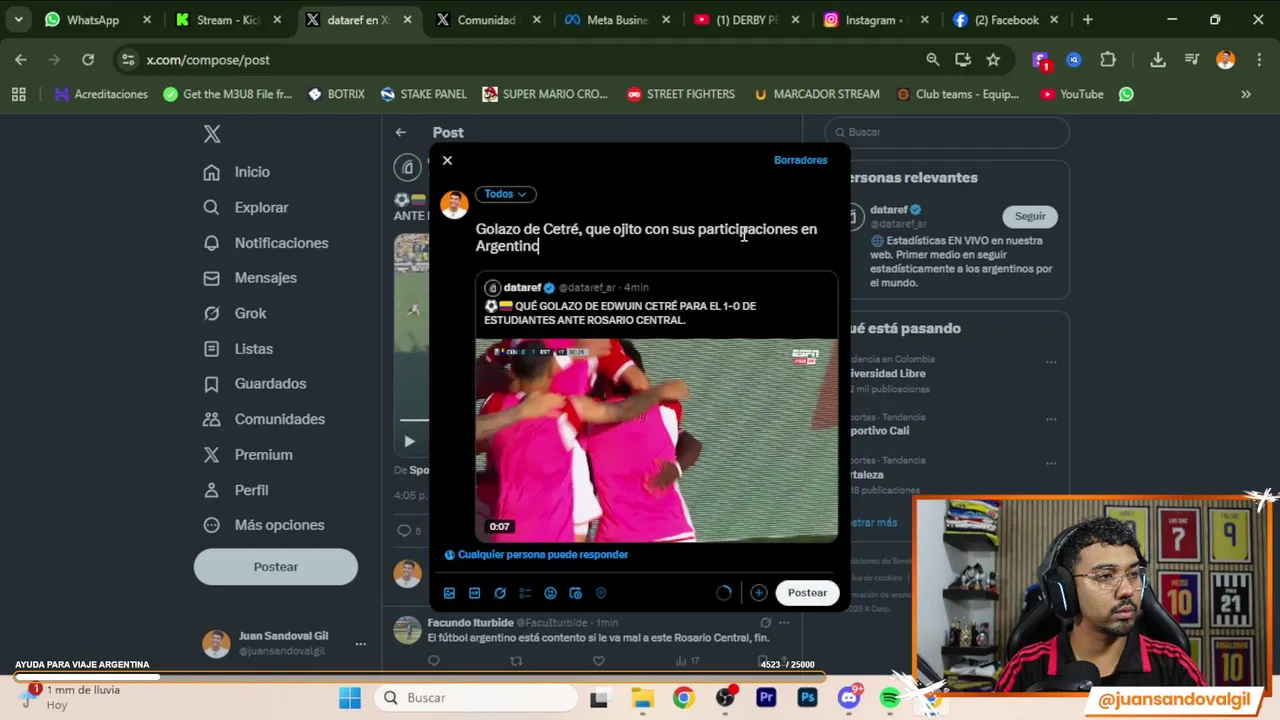Screen dimensions: 1280x720
Task: Open tab search dropdown arrow
Action: coord(18,20)
